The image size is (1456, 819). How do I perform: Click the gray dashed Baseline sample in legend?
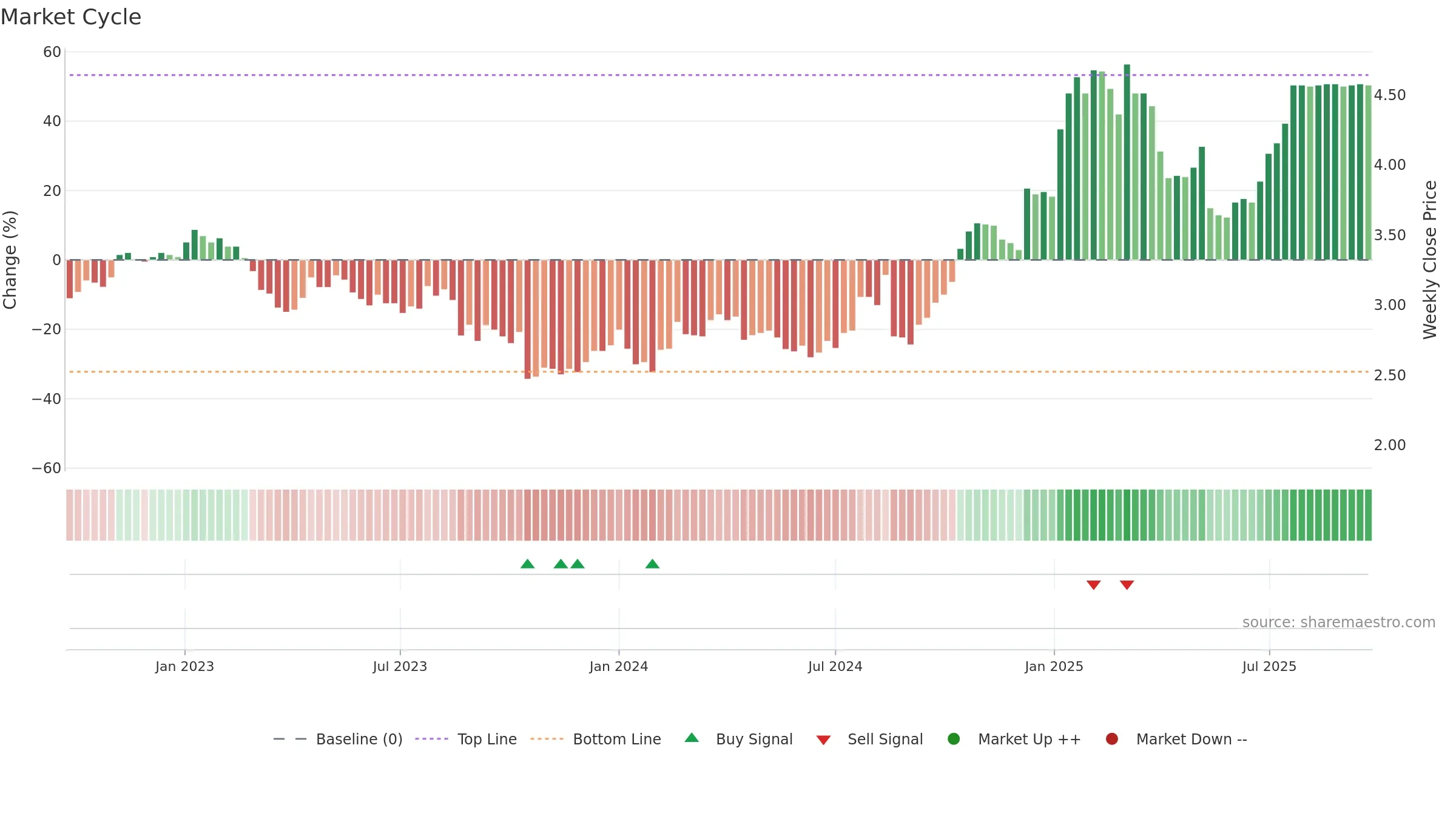click(x=290, y=739)
